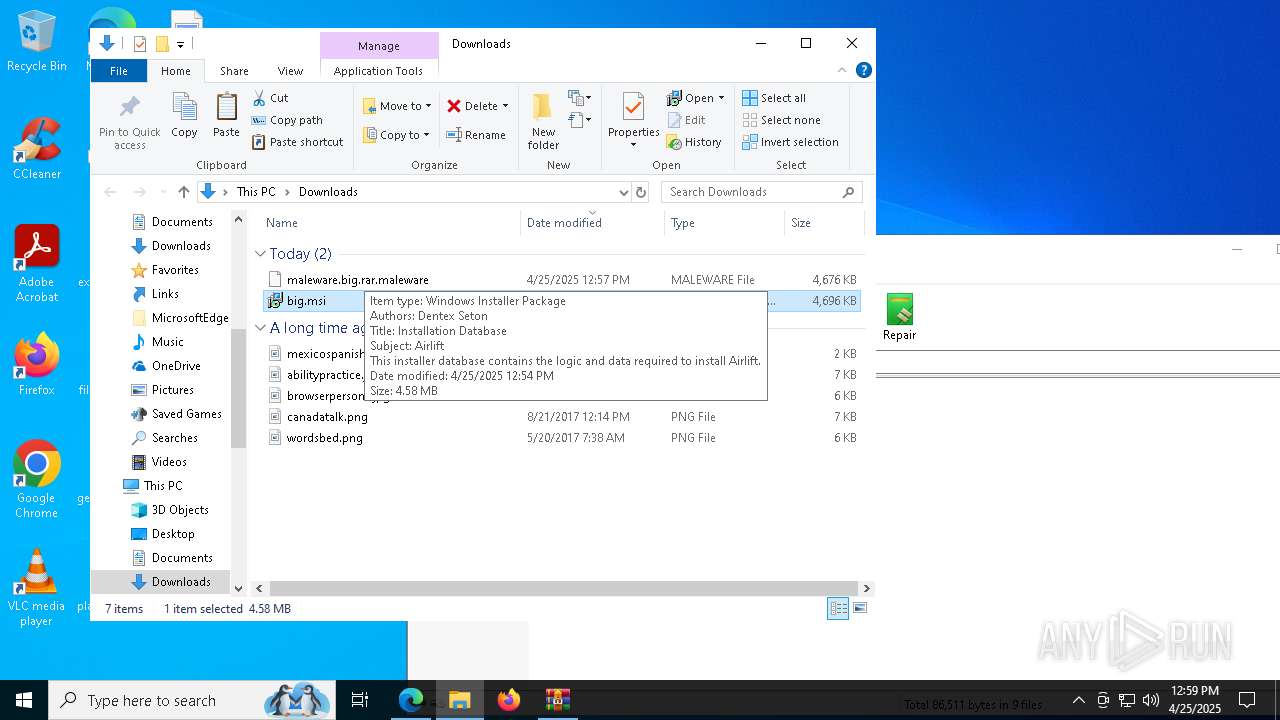Switch to the Share tab
This screenshot has width=1280, height=720.
click(x=234, y=71)
